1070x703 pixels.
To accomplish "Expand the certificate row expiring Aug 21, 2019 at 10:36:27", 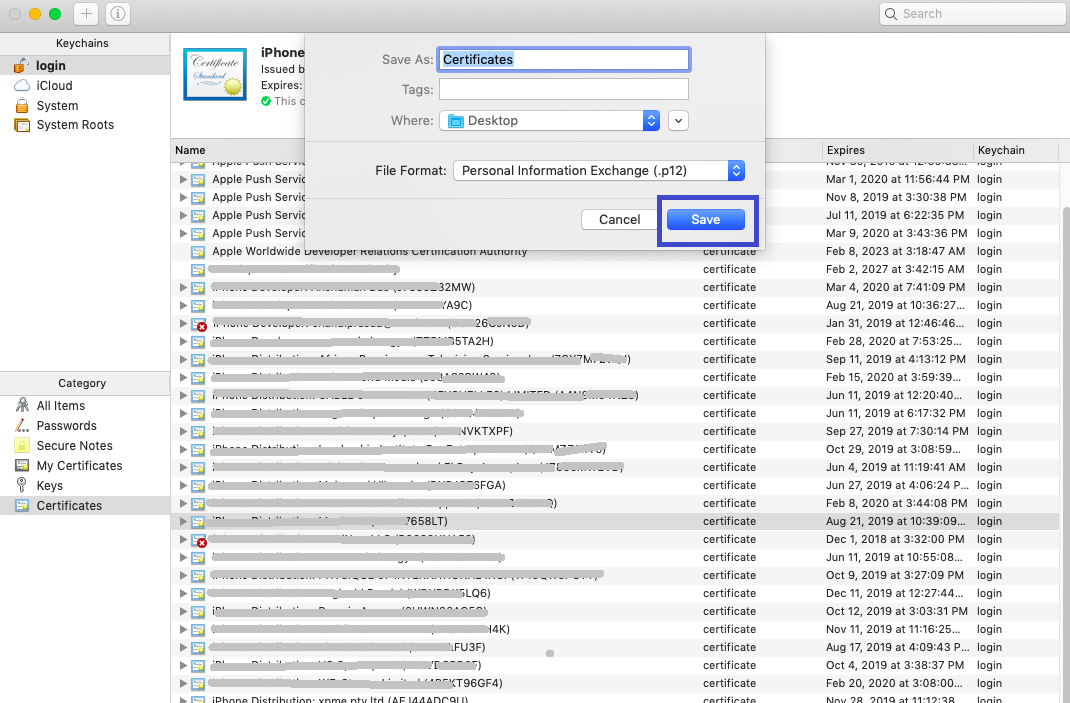I will (183, 305).
